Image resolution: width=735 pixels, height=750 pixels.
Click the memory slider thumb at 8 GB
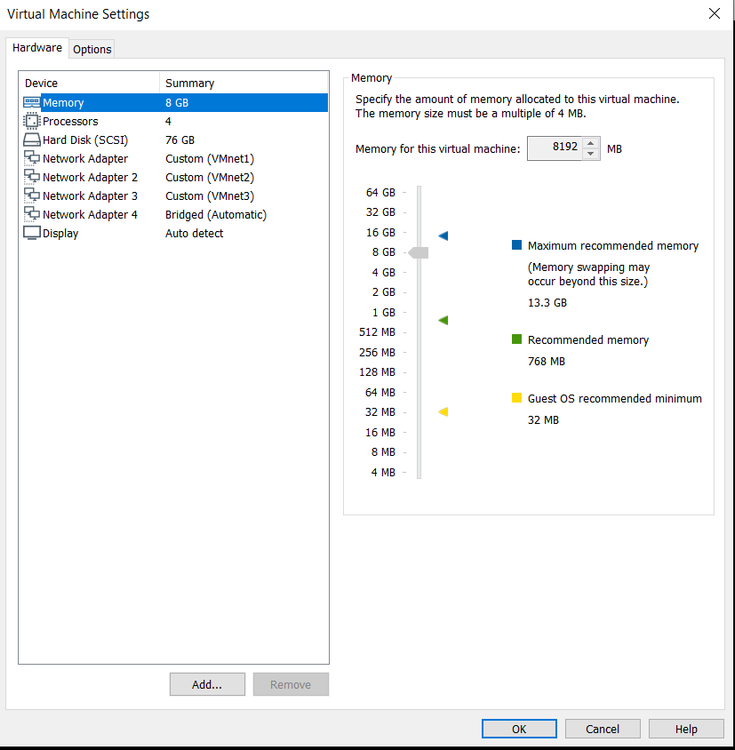coord(419,253)
